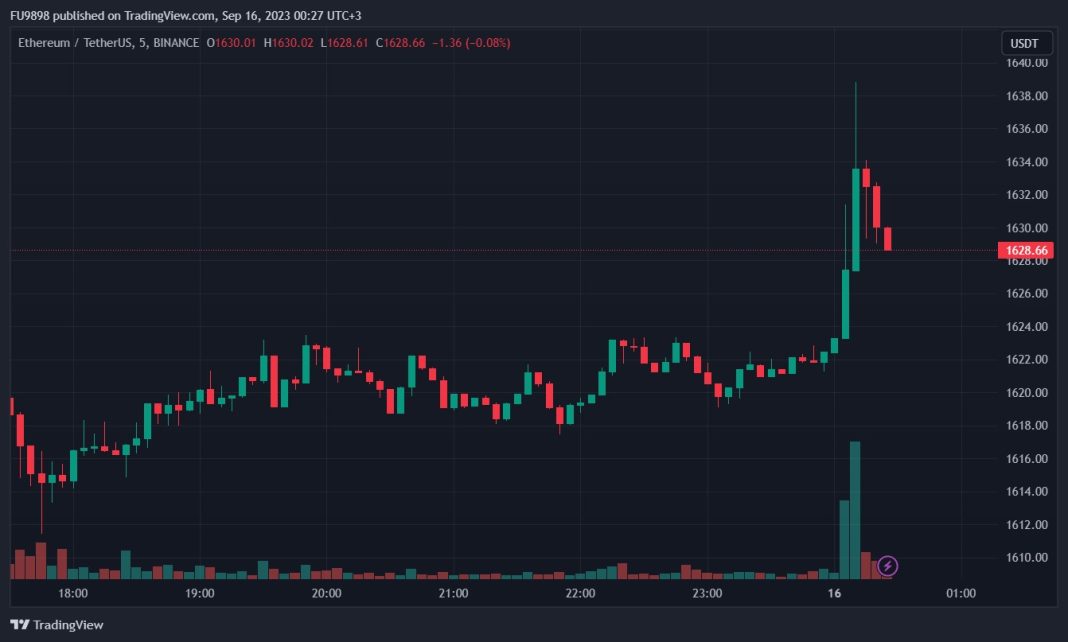Click the 22:00 time axis label

[580, 593]
